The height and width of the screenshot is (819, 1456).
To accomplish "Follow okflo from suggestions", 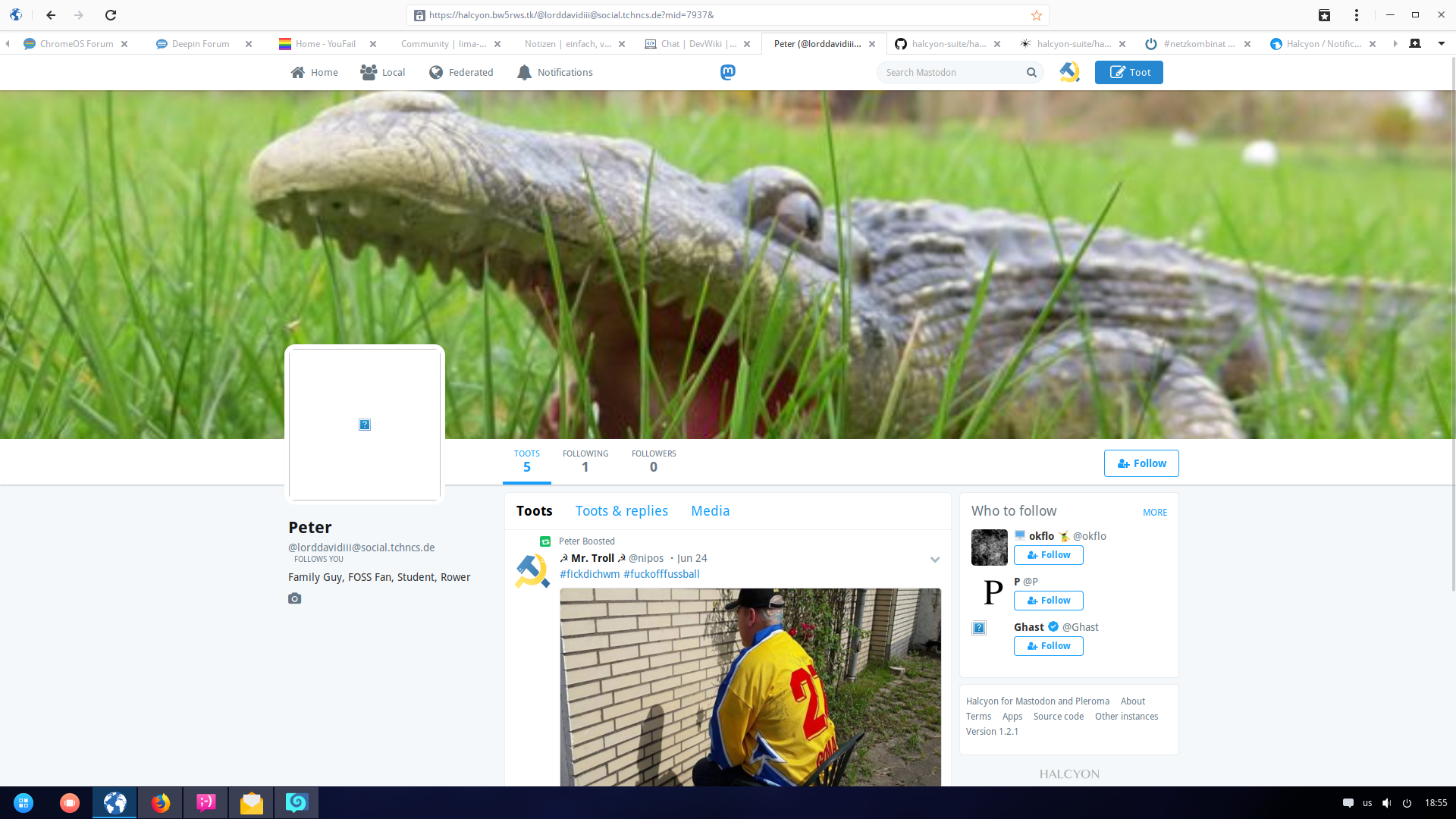I will 1048,555.
